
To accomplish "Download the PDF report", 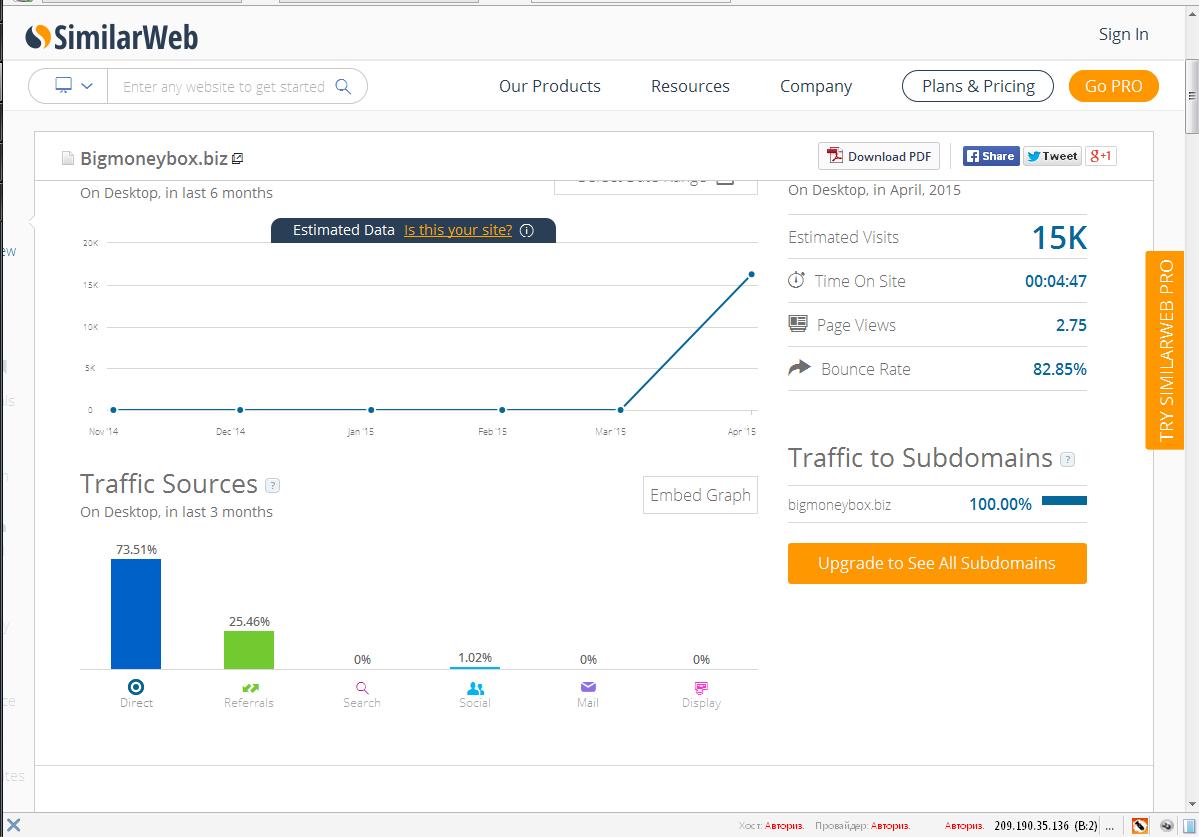I will (879, 156).
